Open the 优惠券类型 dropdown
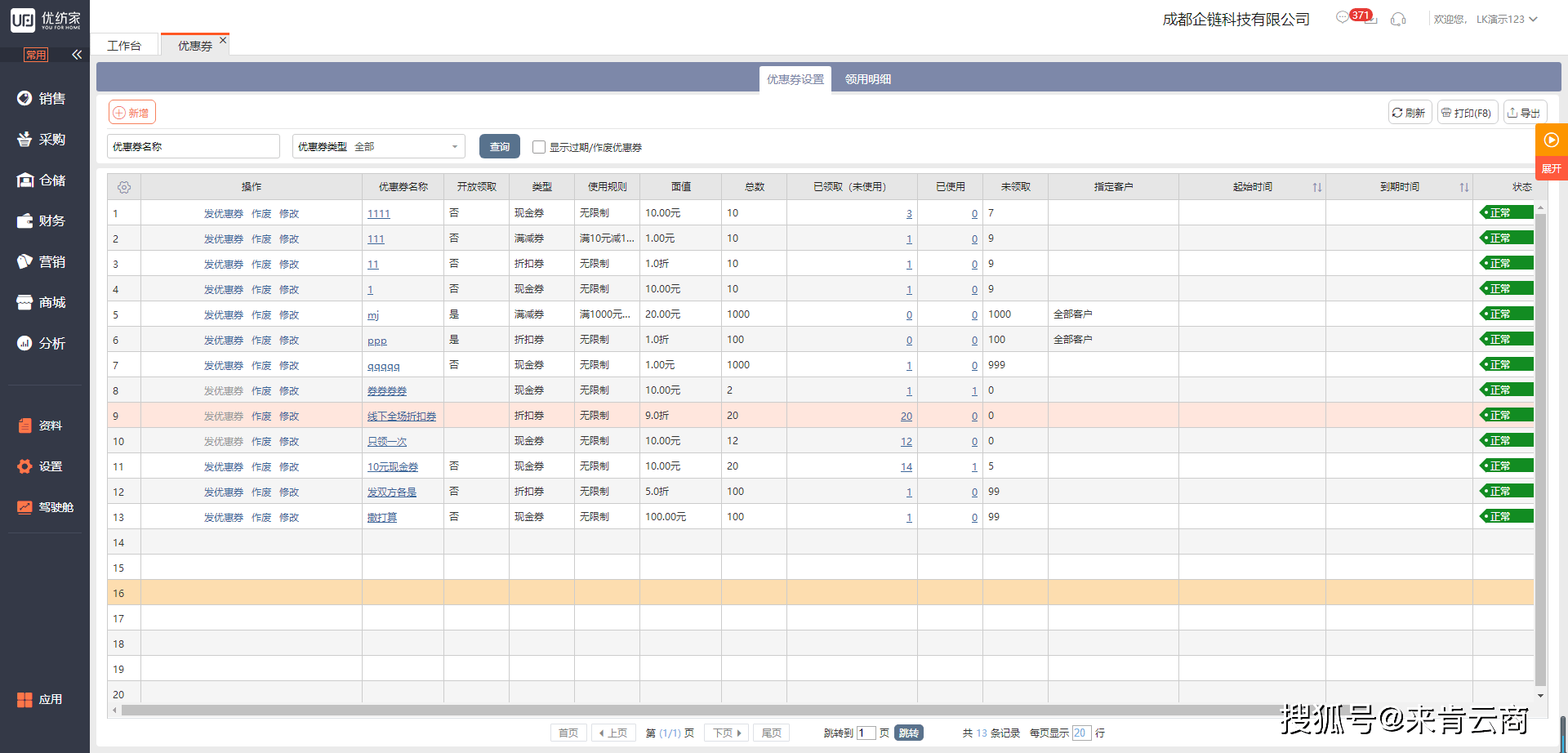Image resolution: width=1568 pixels, height=753 pixels. pyautogui.click(x=379, y=146)
